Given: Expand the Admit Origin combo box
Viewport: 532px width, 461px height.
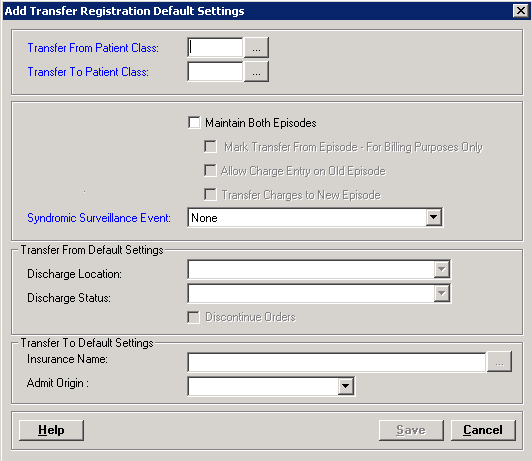Looking at the screenshot, I should coord(346,386).
